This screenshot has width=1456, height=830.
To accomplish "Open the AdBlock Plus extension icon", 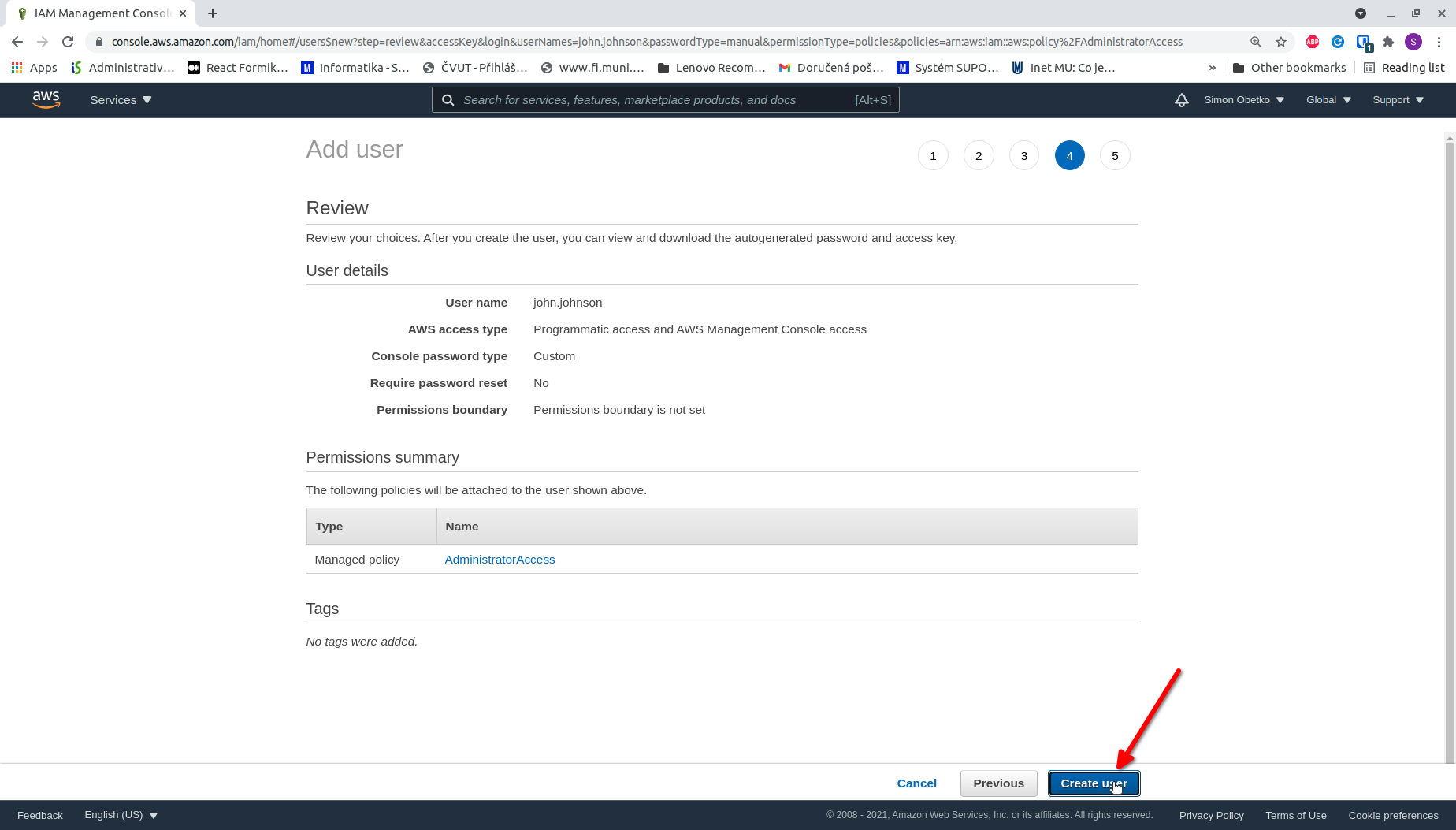I will click(1313, 42).
